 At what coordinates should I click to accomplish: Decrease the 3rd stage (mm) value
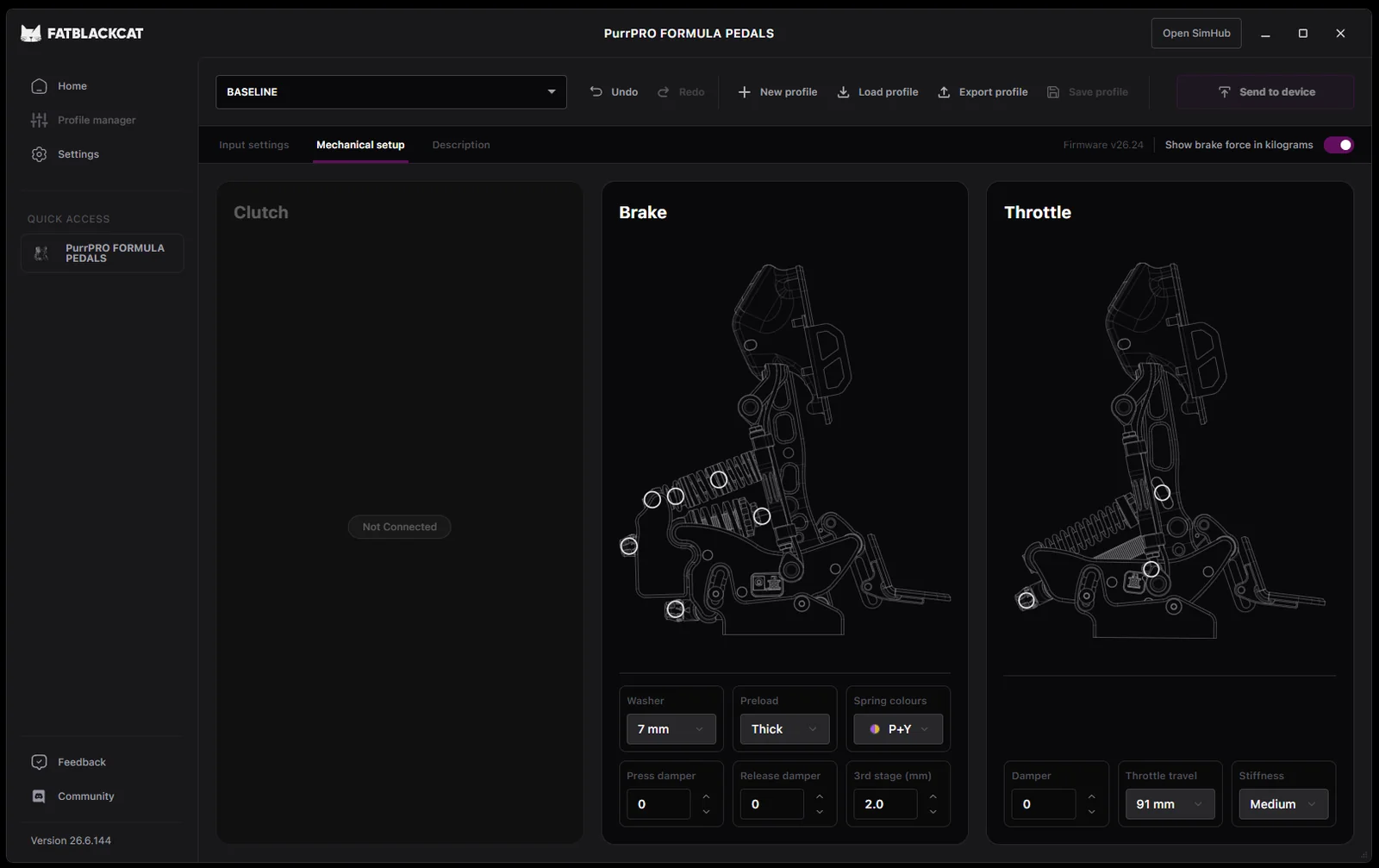933,812
